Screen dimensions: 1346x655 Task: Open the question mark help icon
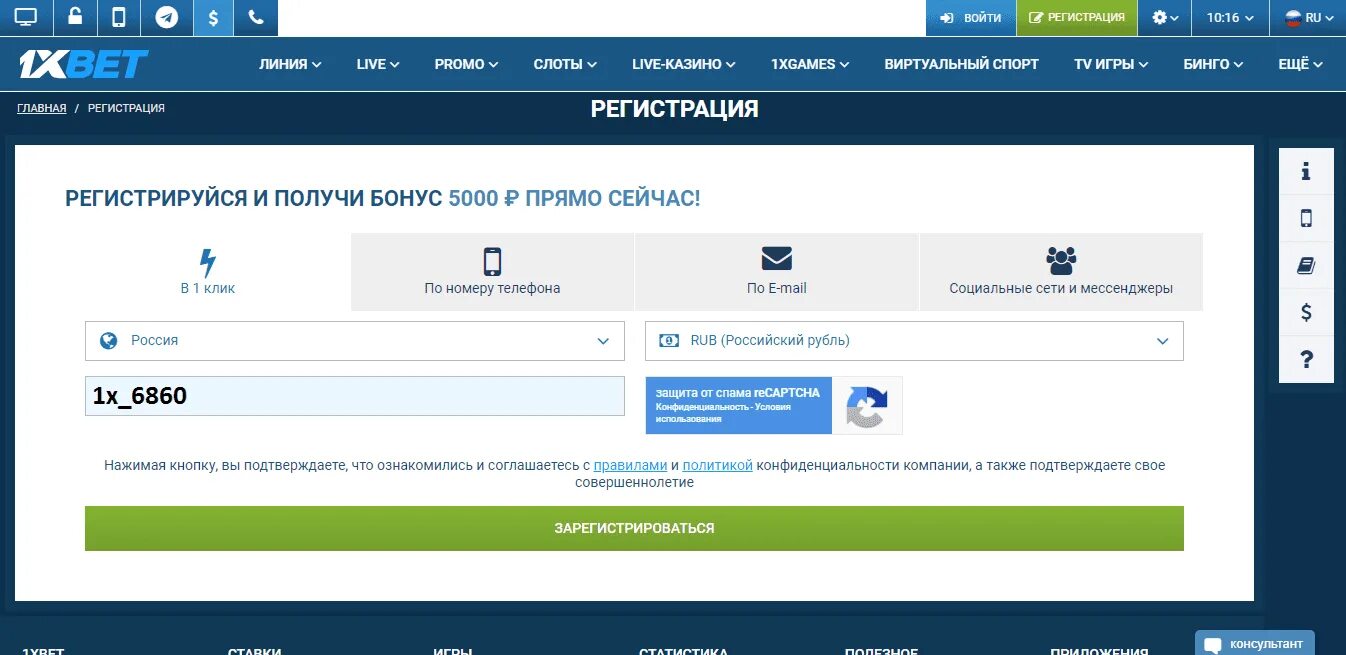point(1306,359)
